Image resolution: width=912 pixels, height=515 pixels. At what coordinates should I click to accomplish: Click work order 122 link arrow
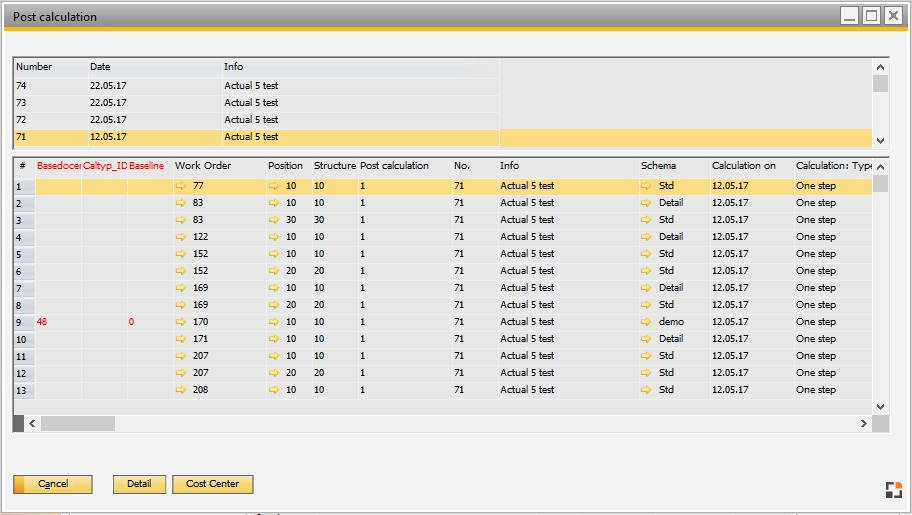click(181, 237)
